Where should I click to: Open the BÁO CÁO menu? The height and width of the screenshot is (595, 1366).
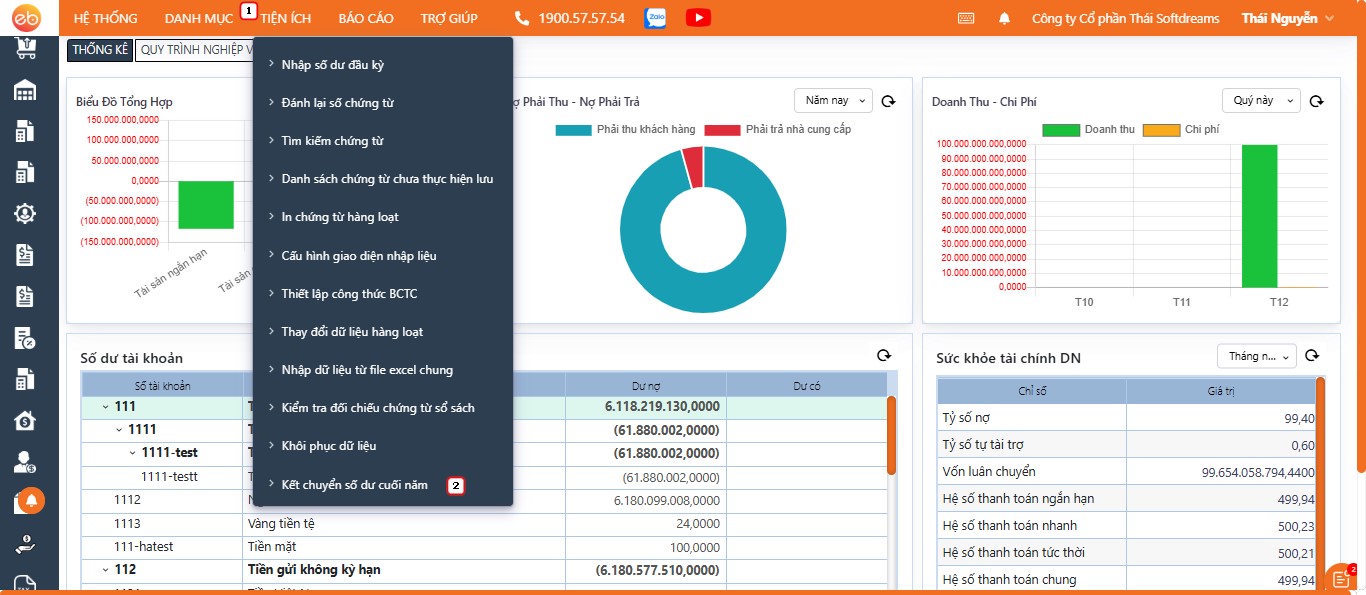pos(366,18)
